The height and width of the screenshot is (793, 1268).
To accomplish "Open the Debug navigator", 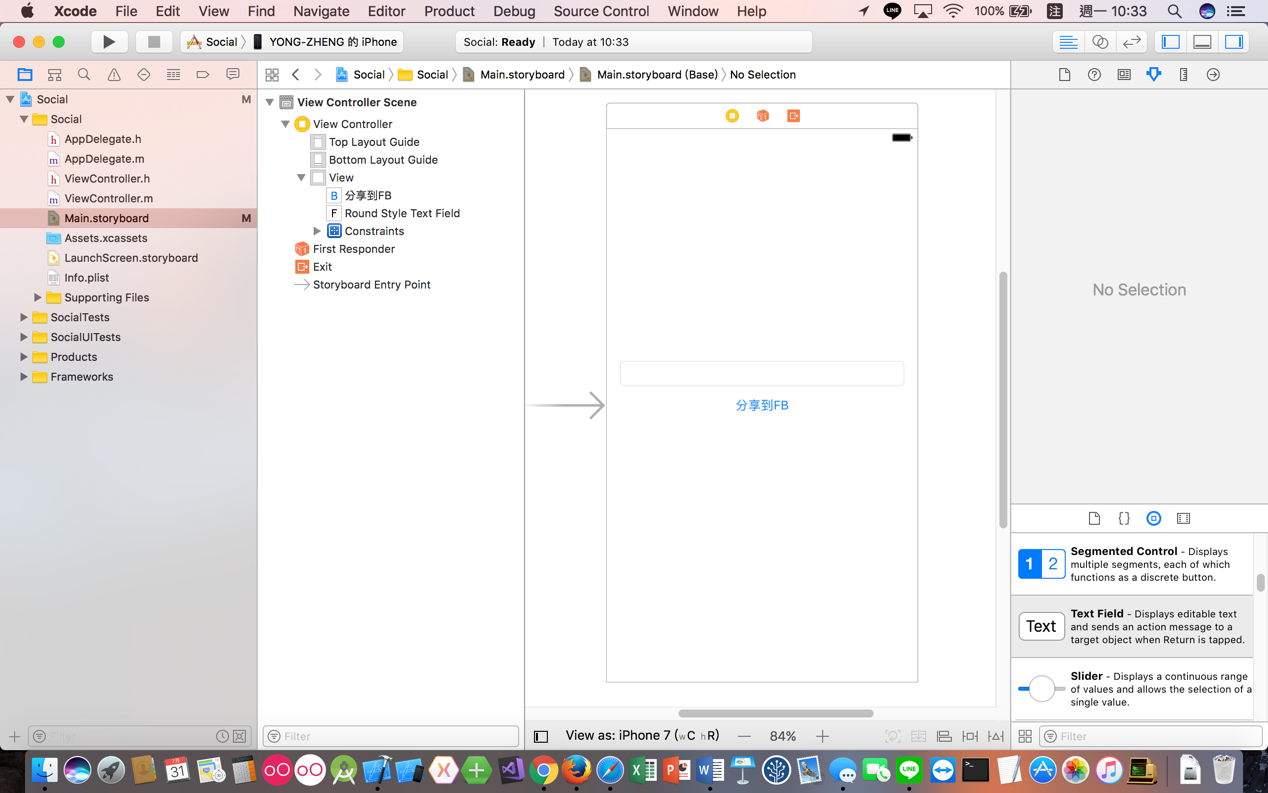I will tap(173, 74).
